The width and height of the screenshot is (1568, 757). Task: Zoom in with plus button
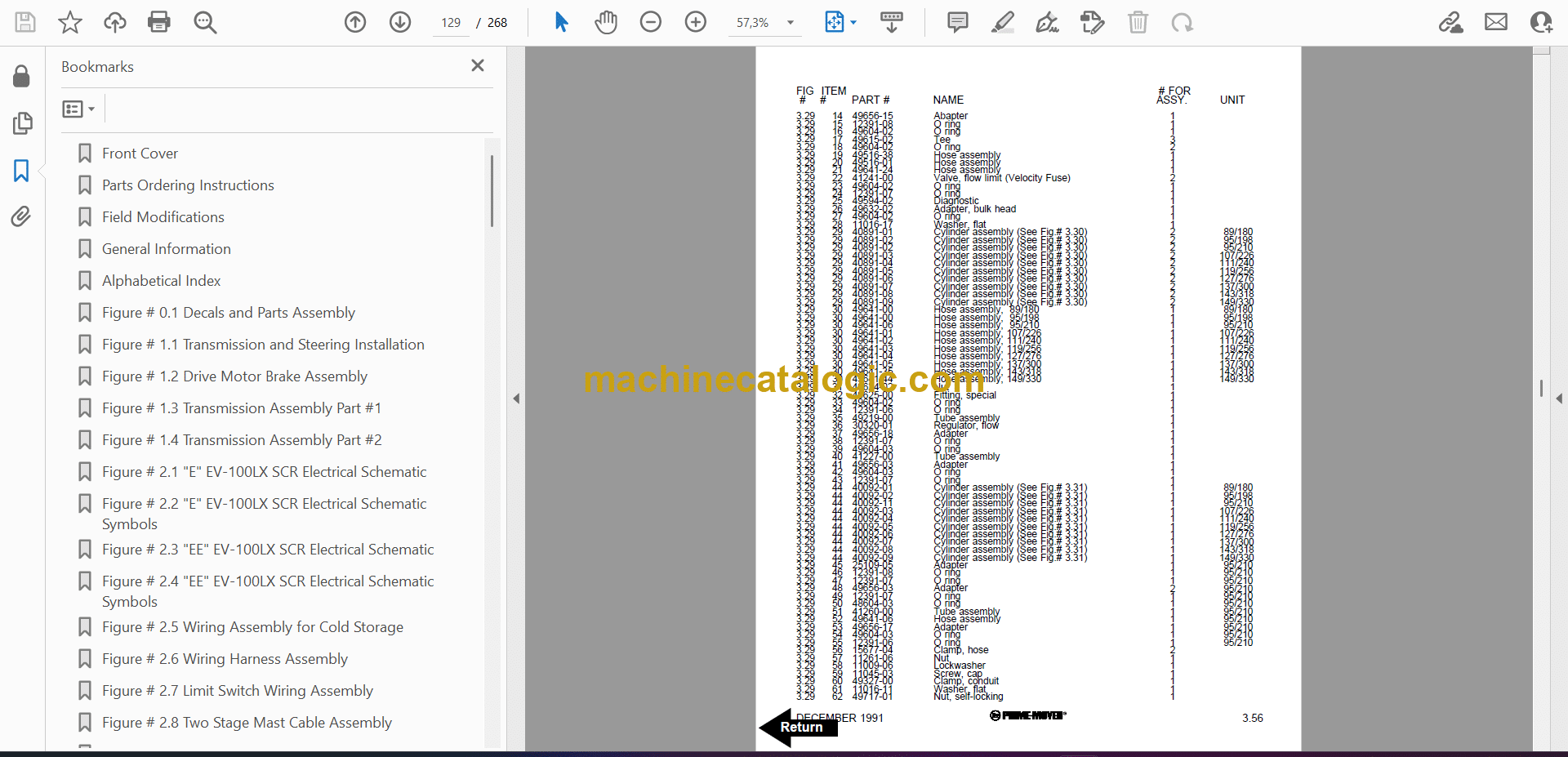(x=696, y=22)
